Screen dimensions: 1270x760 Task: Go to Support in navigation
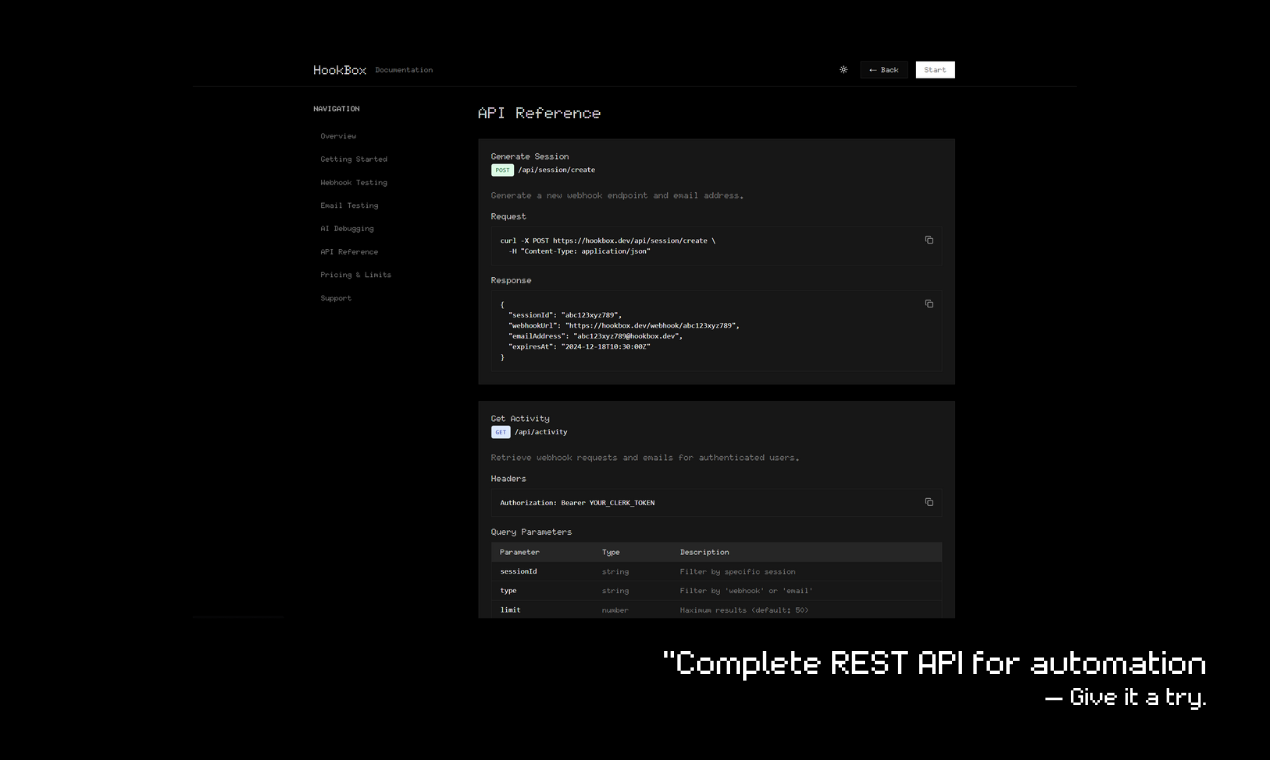336,298
